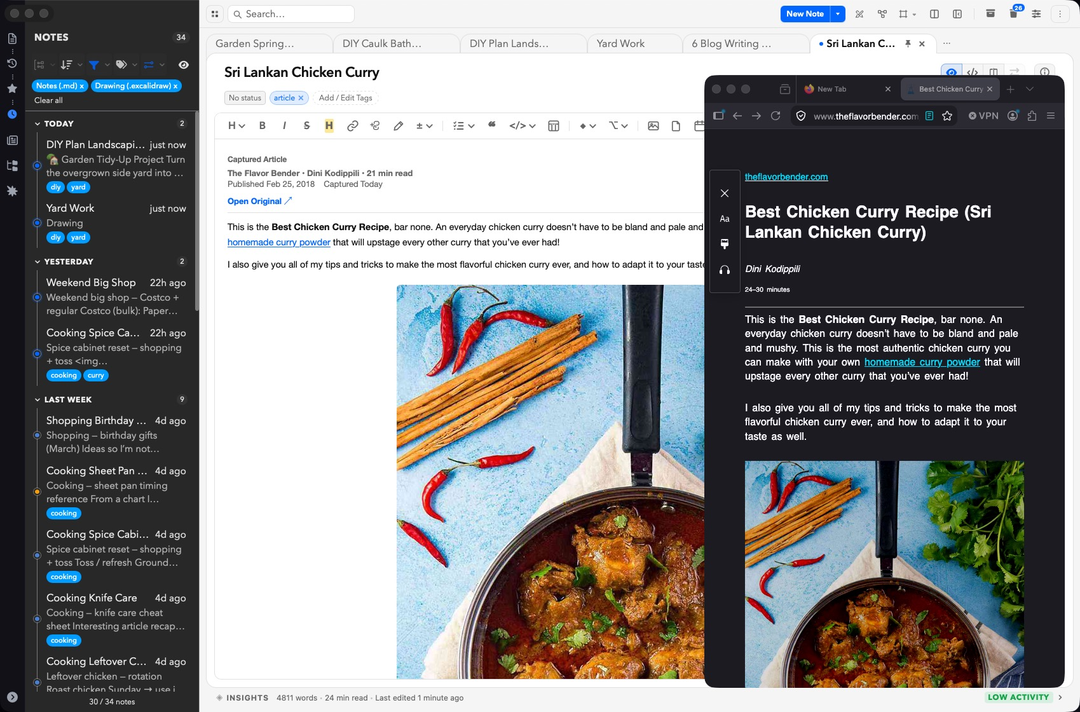This screenshot has width=1080, height=712.
Task: Open the history icon in left rail
Action: (x=12, y=63)
